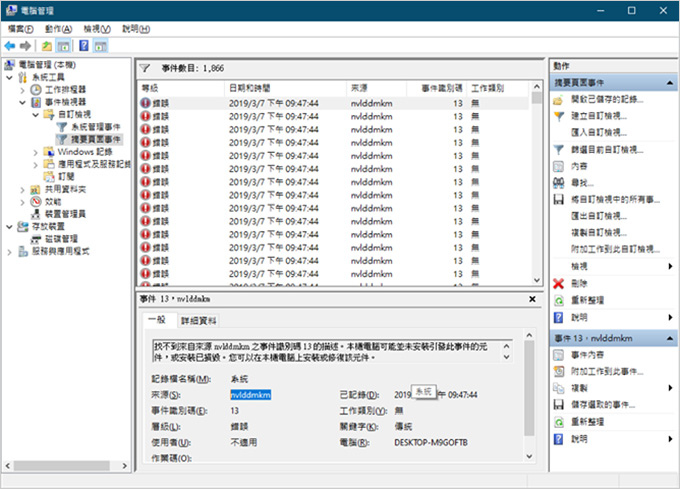Viewport: 680px width, 489px height.
Task: Expand the 工作排程器 node arrow
Action: click(x=23, y=90)
